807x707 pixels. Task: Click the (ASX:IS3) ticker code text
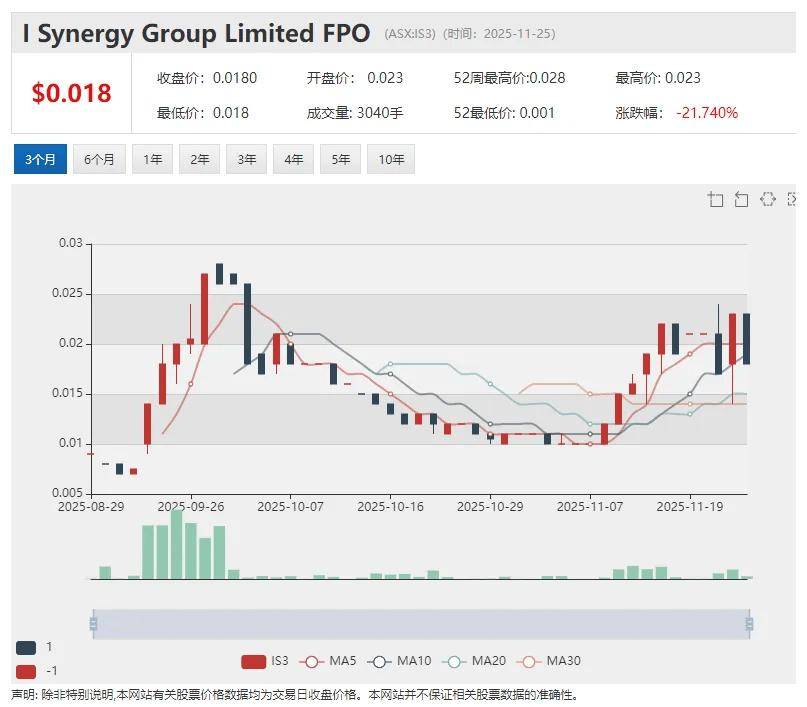click(410, 34)
